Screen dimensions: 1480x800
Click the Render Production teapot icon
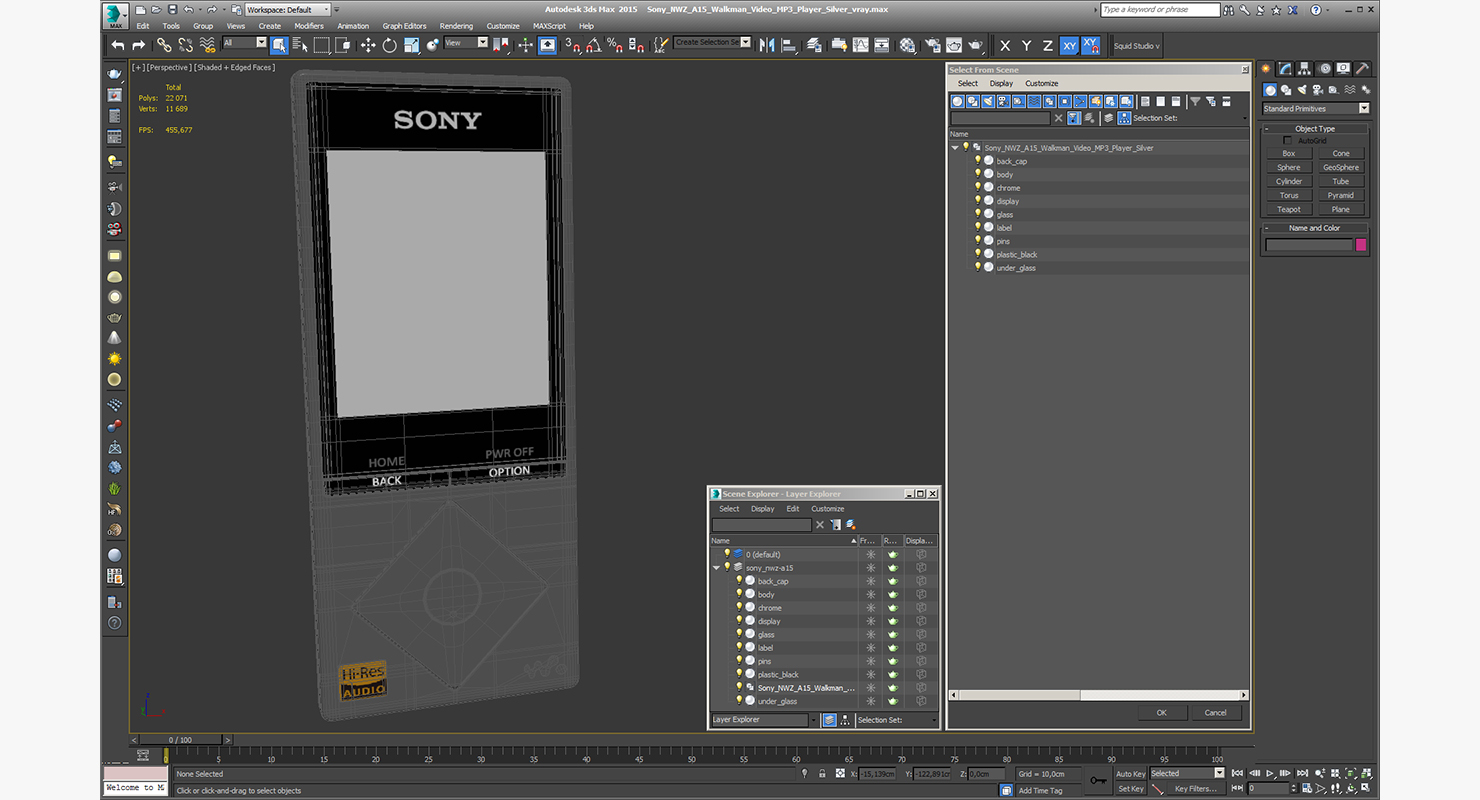tap(976, 45)
